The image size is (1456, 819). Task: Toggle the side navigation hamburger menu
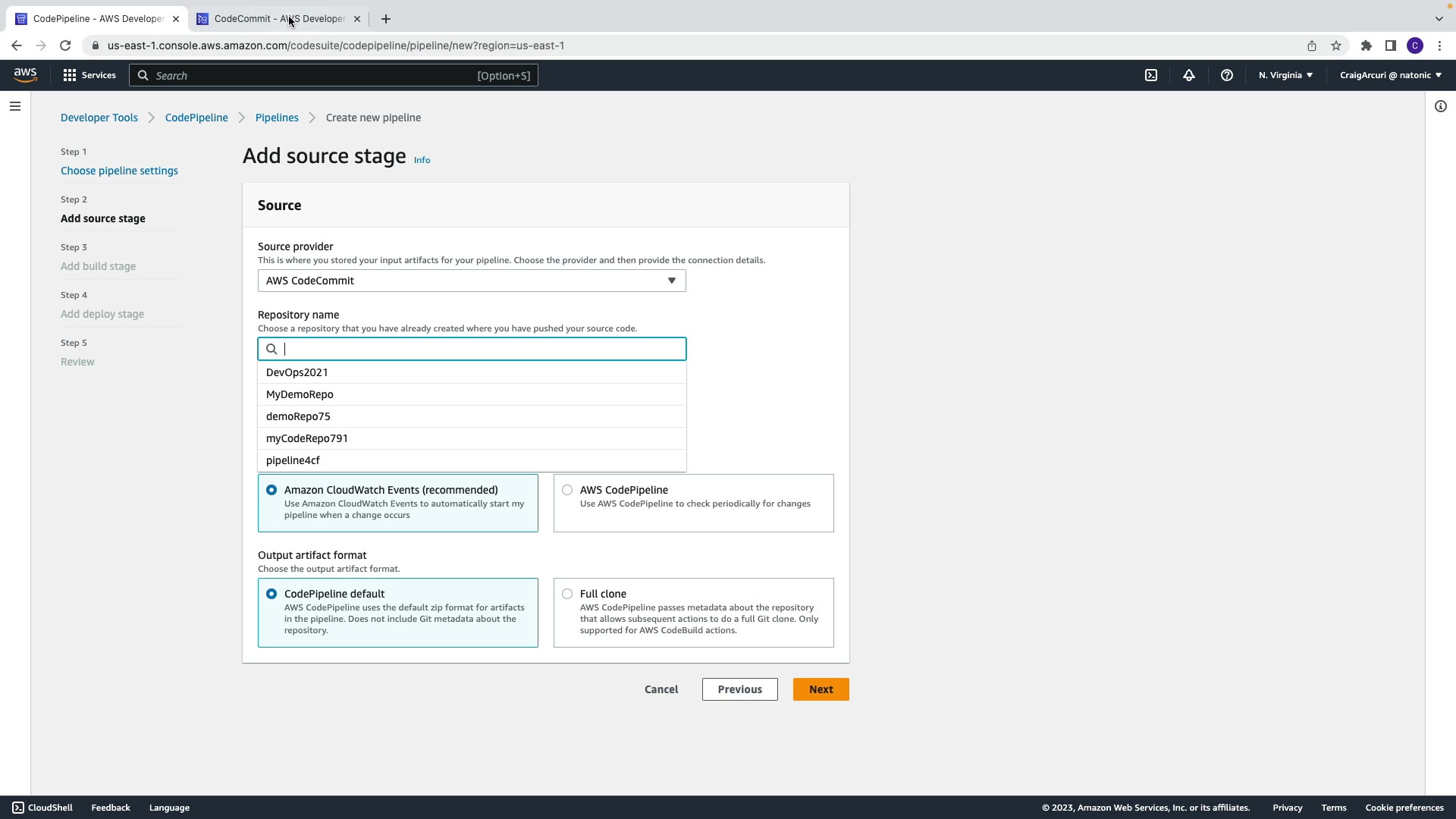[15, 106]
